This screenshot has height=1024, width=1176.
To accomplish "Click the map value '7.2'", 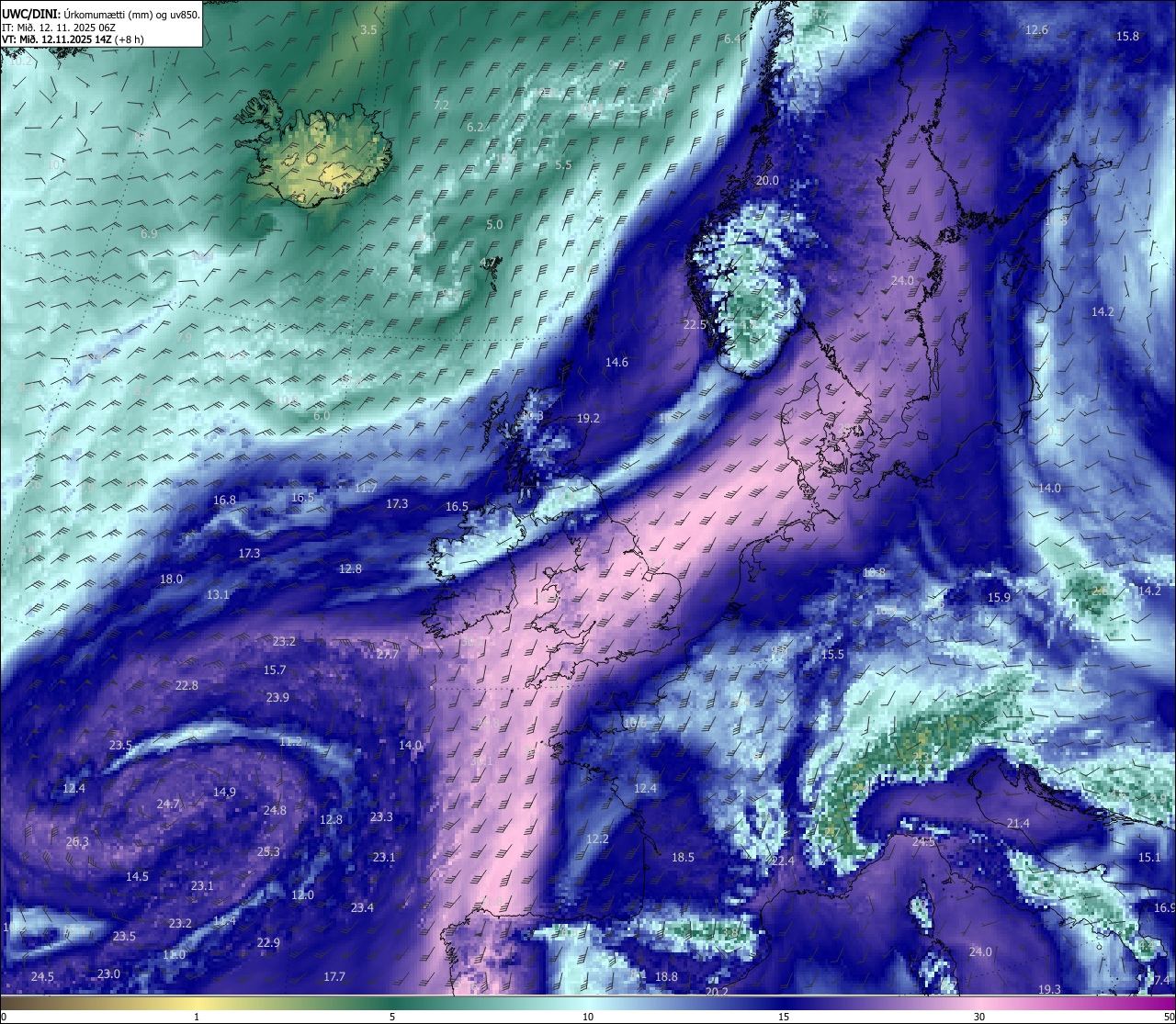I will tap(441, 106).
